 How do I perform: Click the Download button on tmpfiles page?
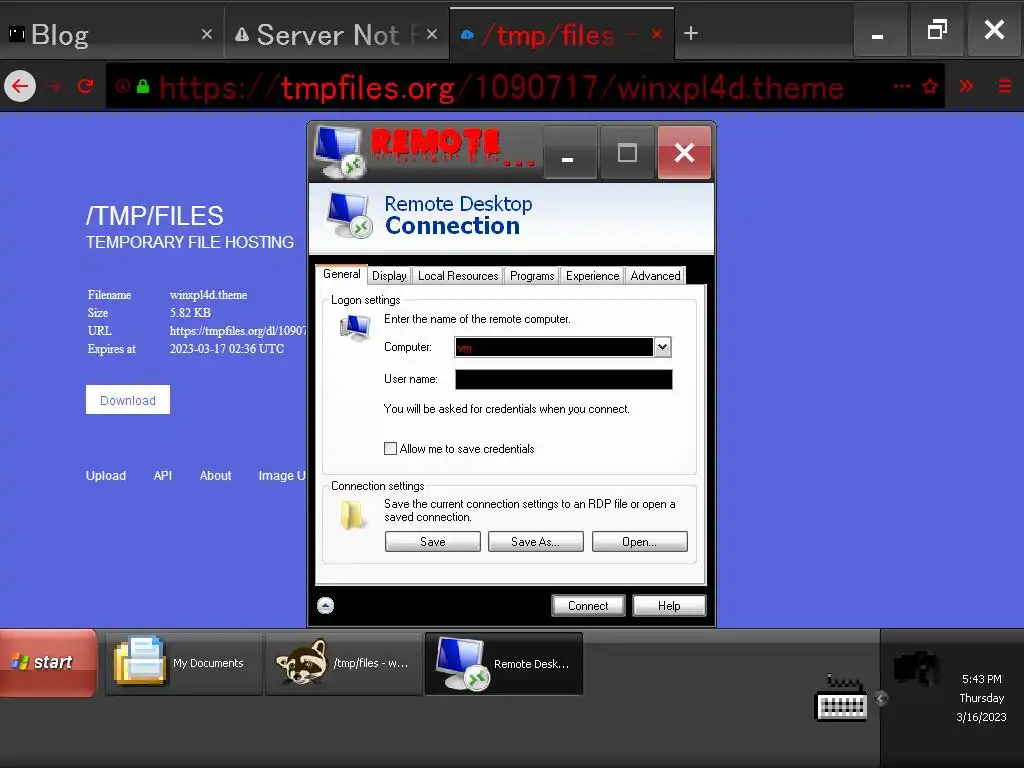click(128, 400)
